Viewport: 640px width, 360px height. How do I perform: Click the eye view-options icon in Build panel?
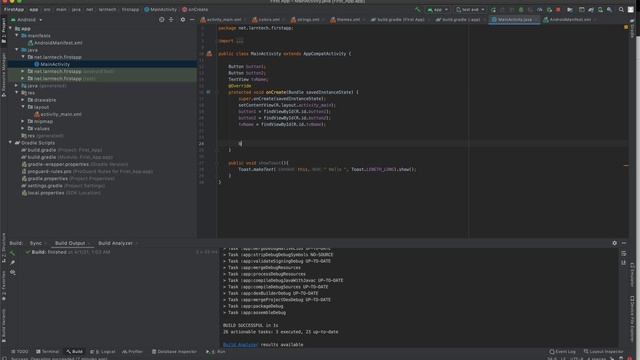coord(12,272)
